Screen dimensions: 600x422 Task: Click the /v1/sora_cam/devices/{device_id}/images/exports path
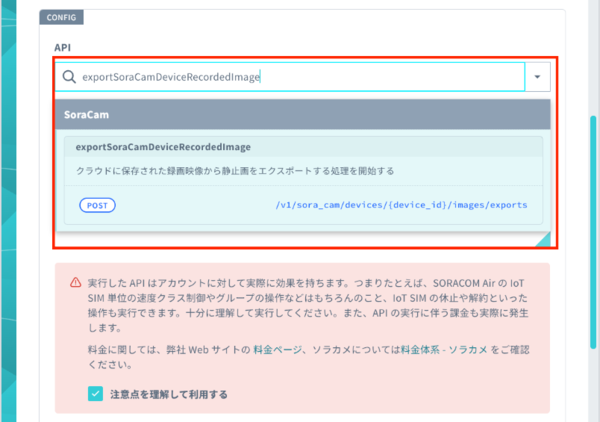(401, 205)
